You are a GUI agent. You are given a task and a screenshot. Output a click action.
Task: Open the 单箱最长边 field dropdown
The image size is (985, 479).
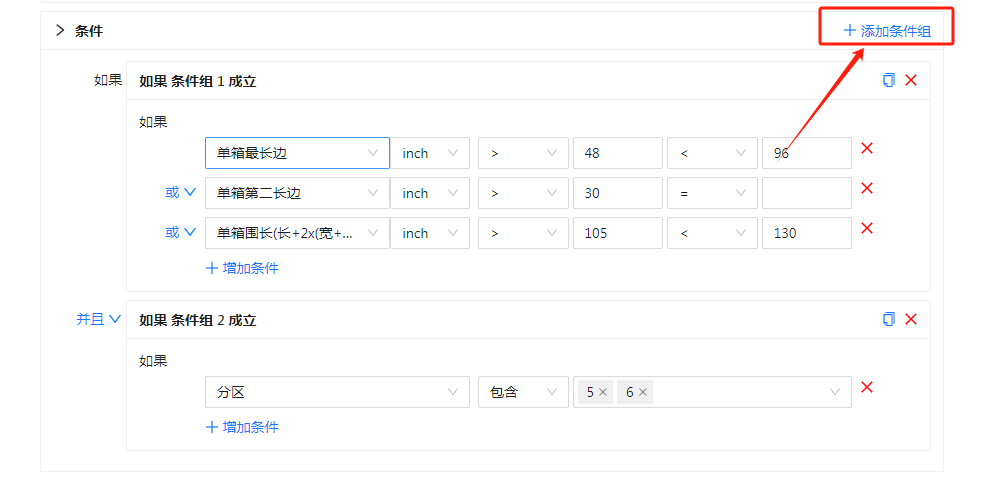tap(297, 153)
